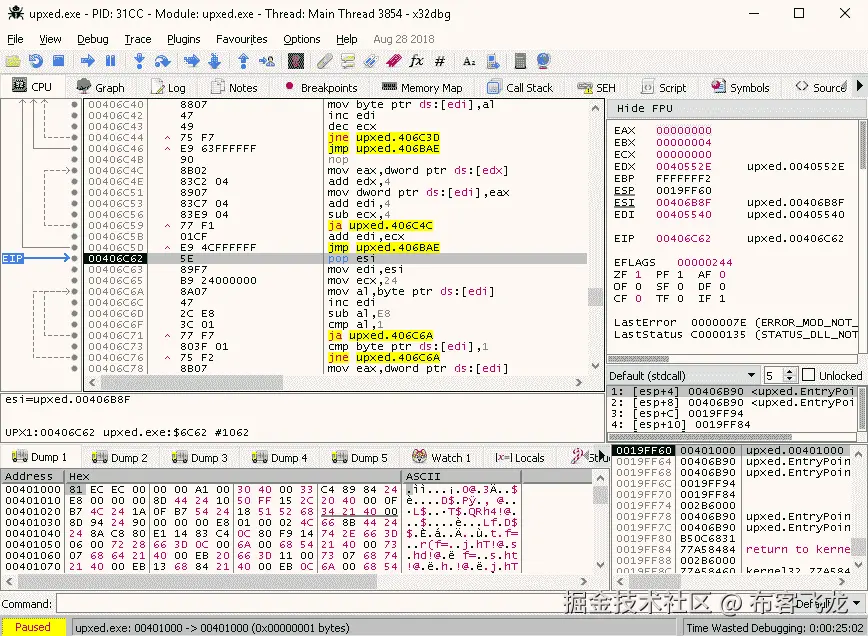Toggle breakpoint dot at address 00406C6A
This screenshot has height=636, width=868.
tap(74, 292)
